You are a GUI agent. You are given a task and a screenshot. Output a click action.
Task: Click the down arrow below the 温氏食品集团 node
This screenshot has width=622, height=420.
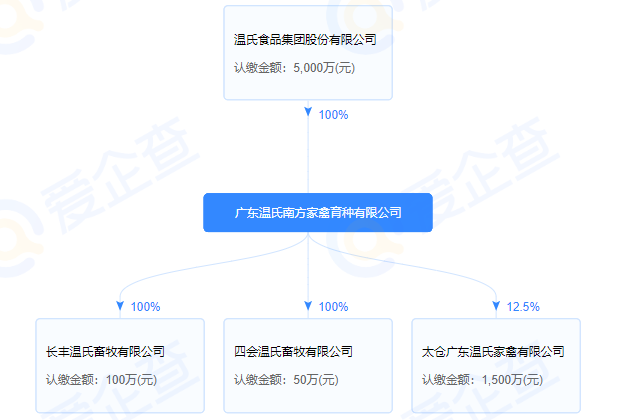(x=308, y=113)
